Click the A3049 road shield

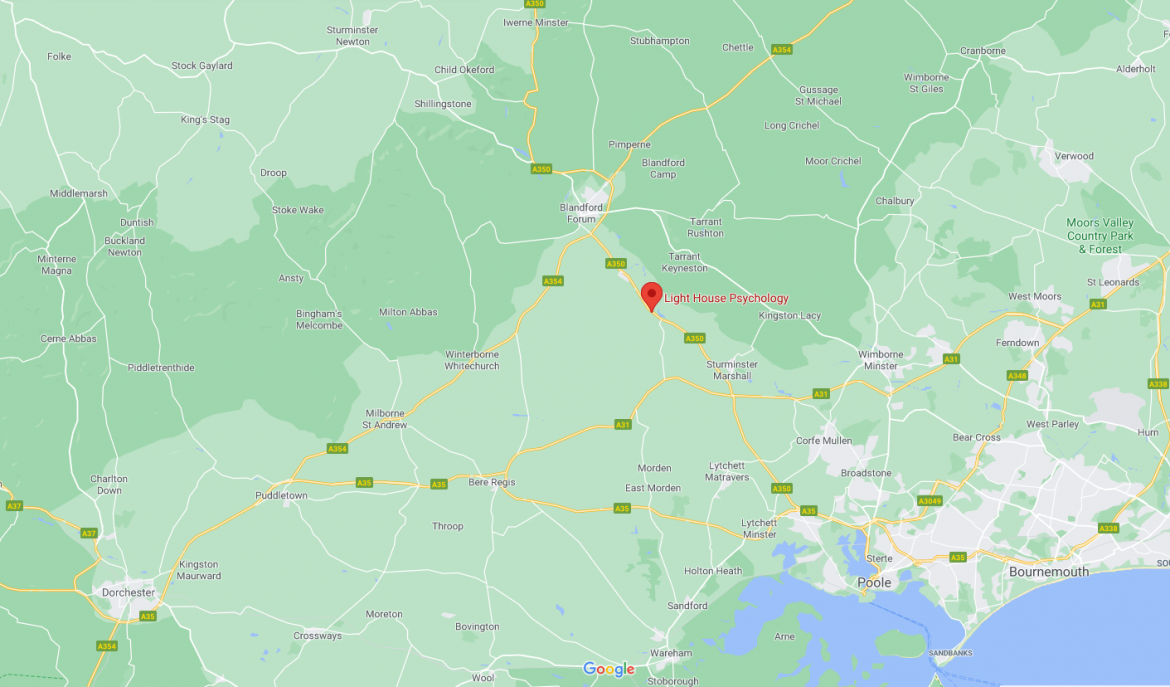click(930, 501)
